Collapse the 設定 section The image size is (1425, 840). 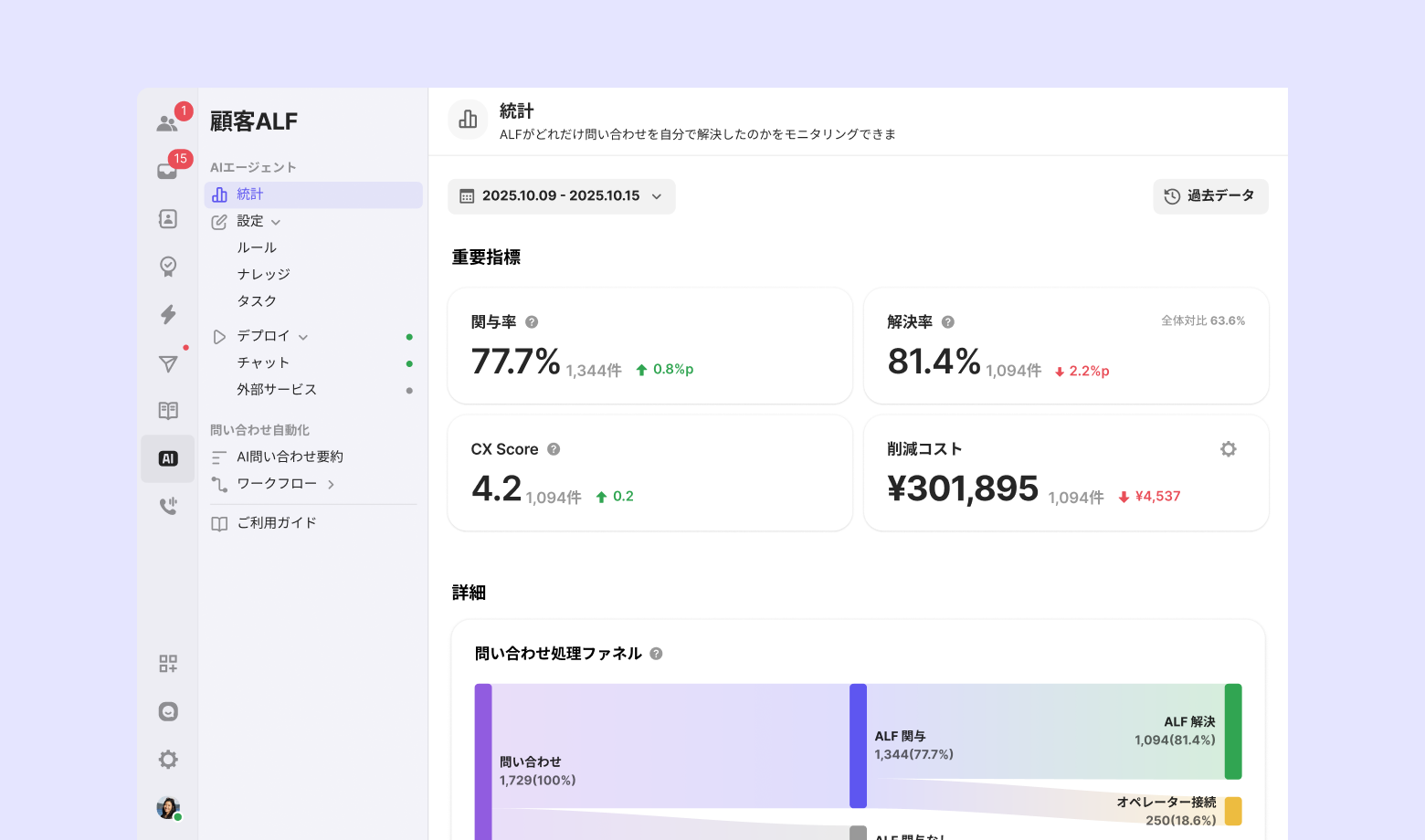pos(276,222)
